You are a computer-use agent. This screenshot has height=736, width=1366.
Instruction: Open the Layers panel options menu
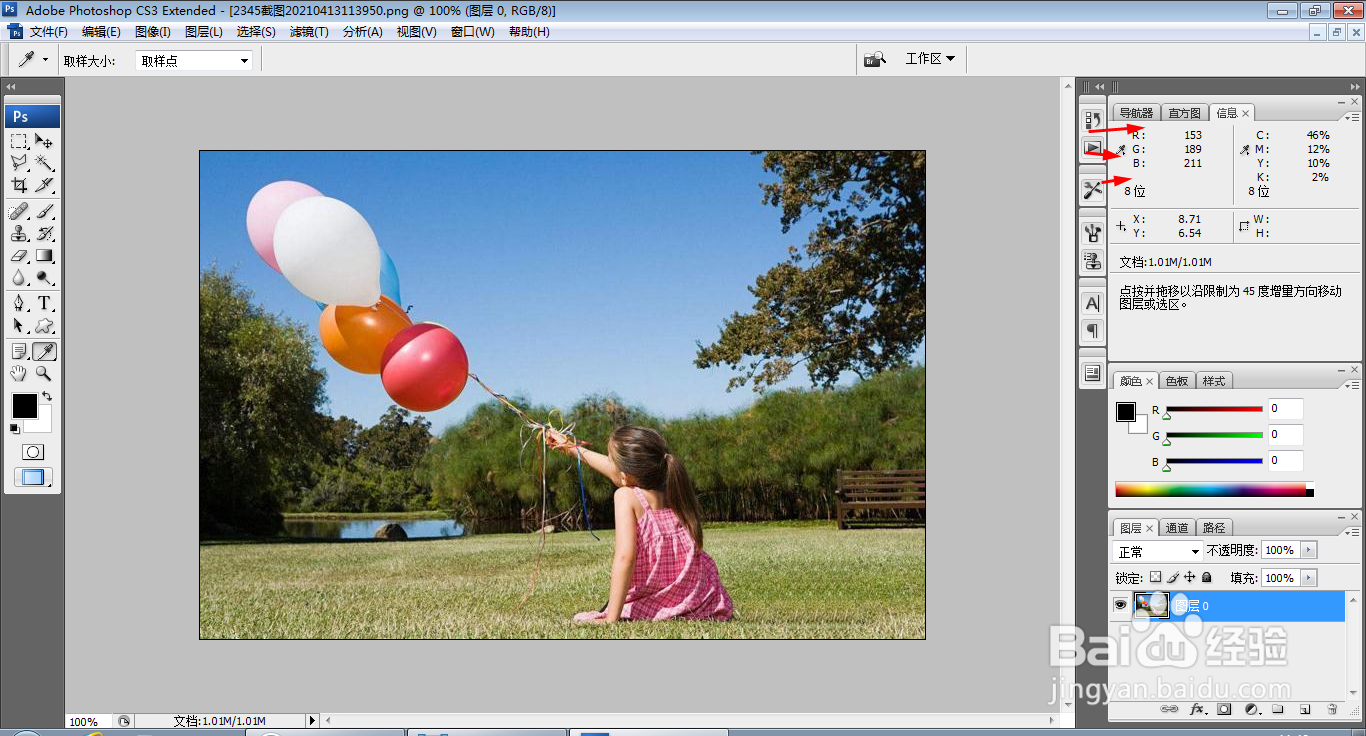point(1354,531)
